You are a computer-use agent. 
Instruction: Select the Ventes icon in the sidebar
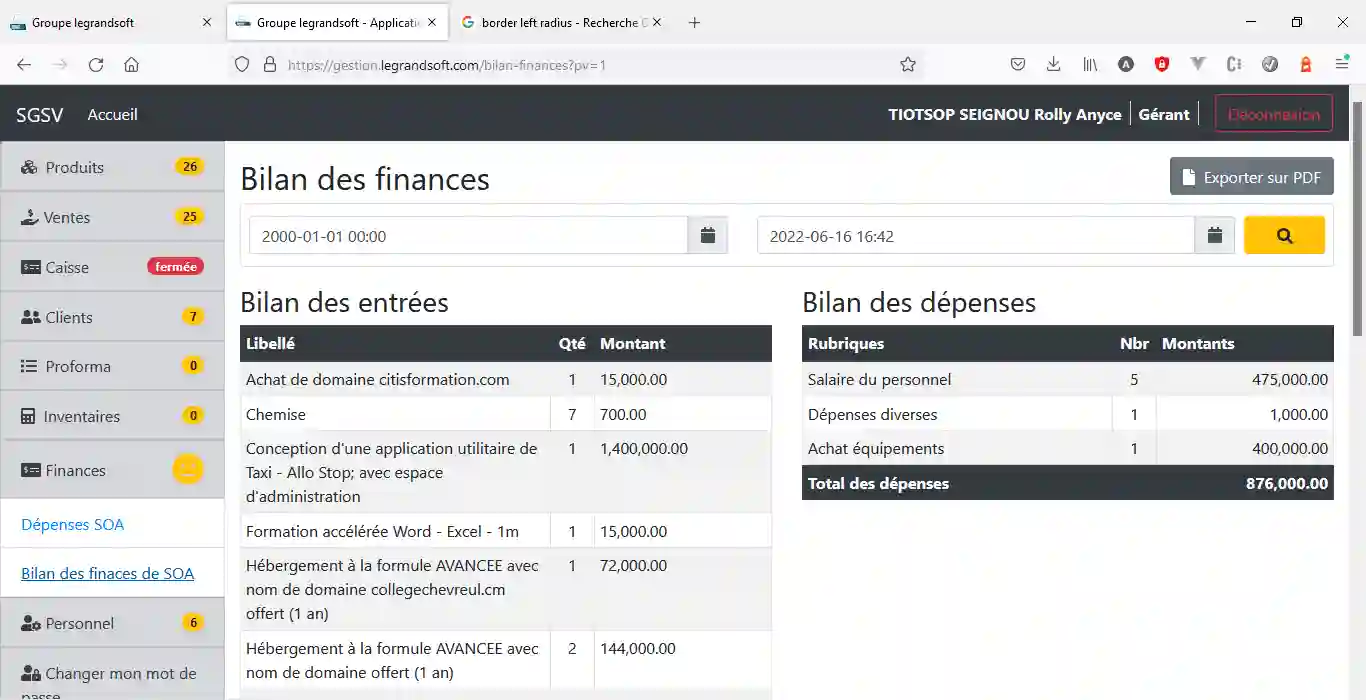point(30,216)
